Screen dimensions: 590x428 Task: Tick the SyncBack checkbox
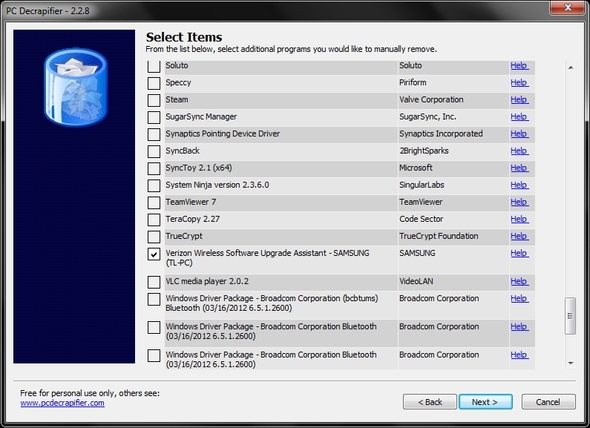[x=154, y=151]
